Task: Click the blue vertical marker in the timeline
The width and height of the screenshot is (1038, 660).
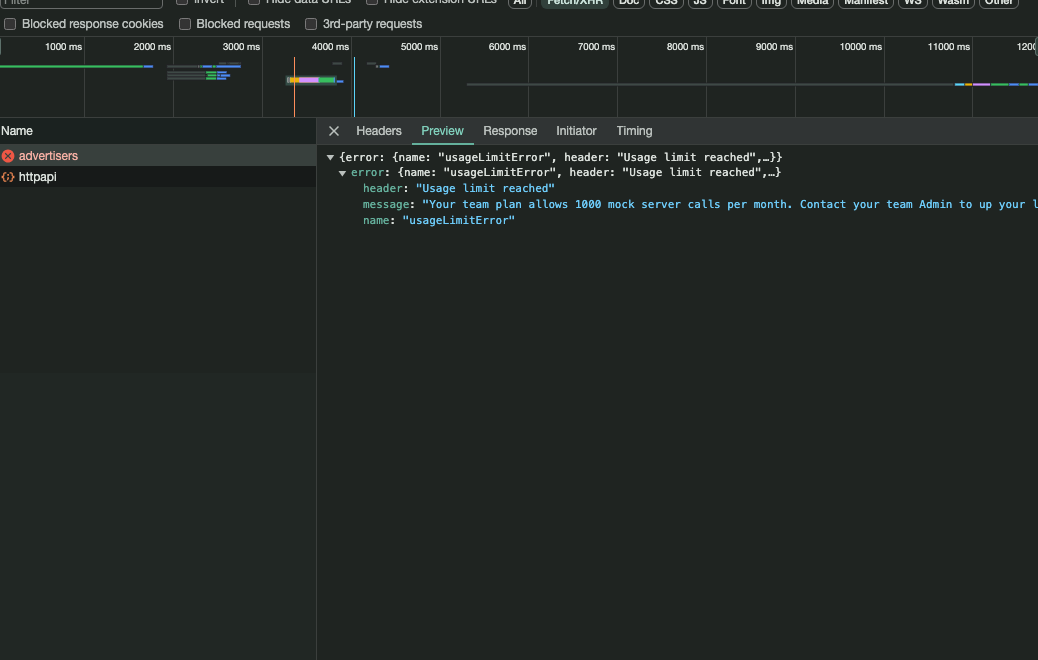Action: pos(354,87)
